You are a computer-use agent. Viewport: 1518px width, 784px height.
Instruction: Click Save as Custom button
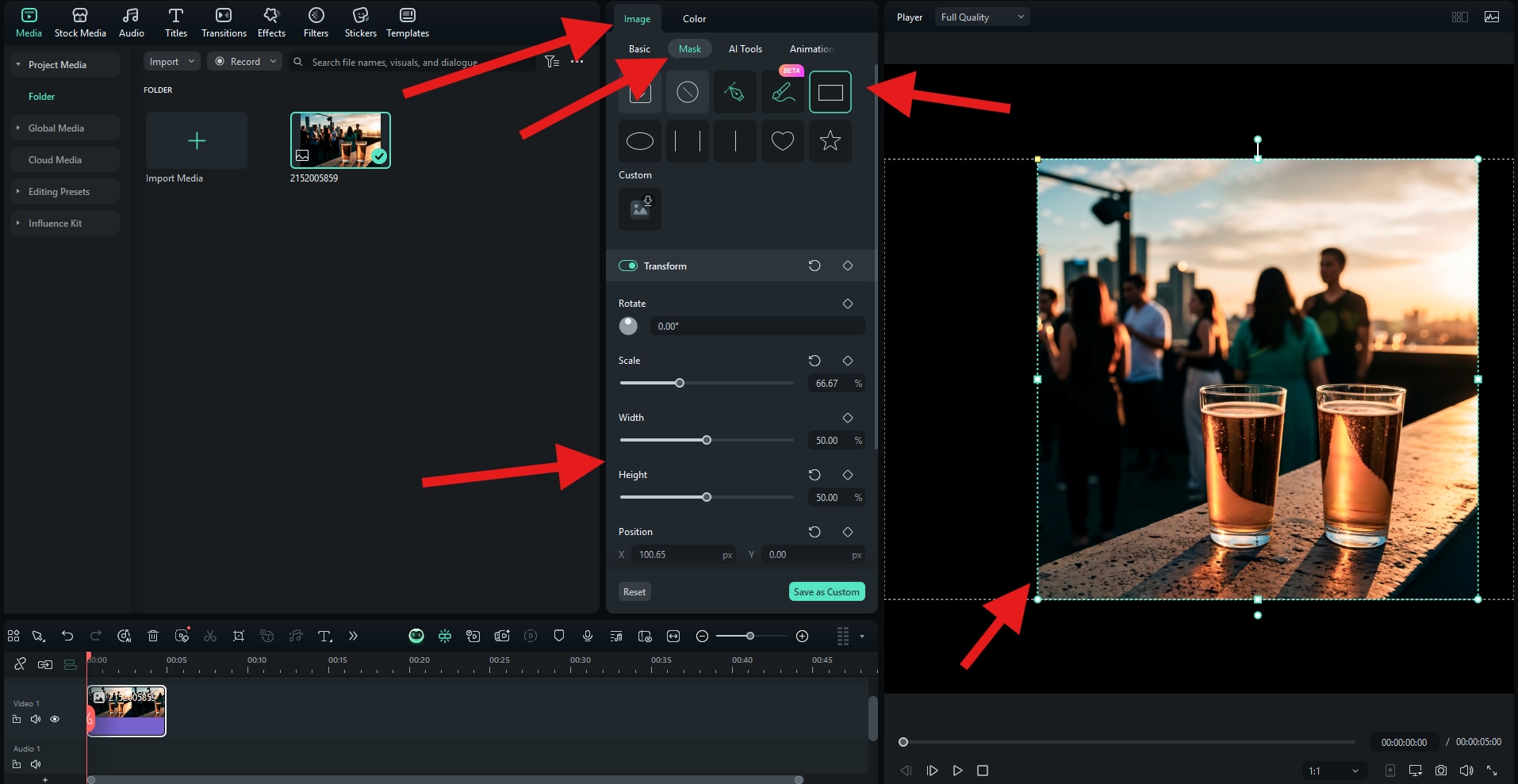(826, 592)
